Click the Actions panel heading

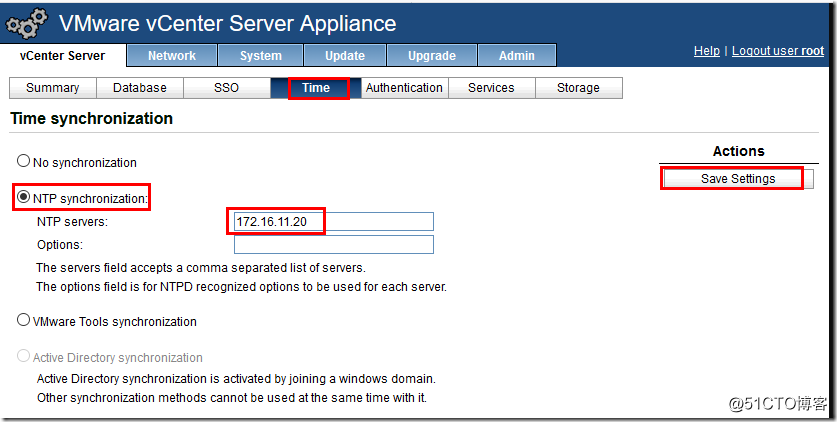pos(738,151)
